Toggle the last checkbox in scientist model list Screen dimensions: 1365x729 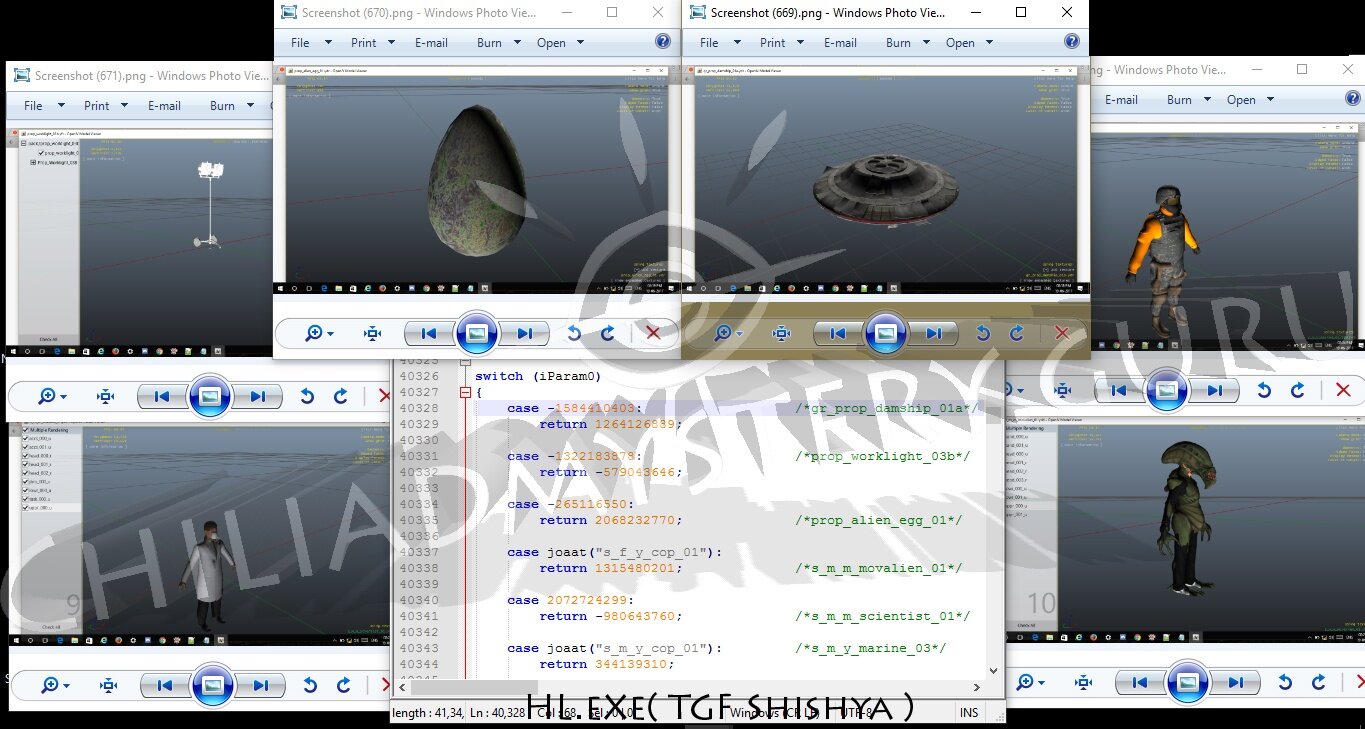pos(26,508)
